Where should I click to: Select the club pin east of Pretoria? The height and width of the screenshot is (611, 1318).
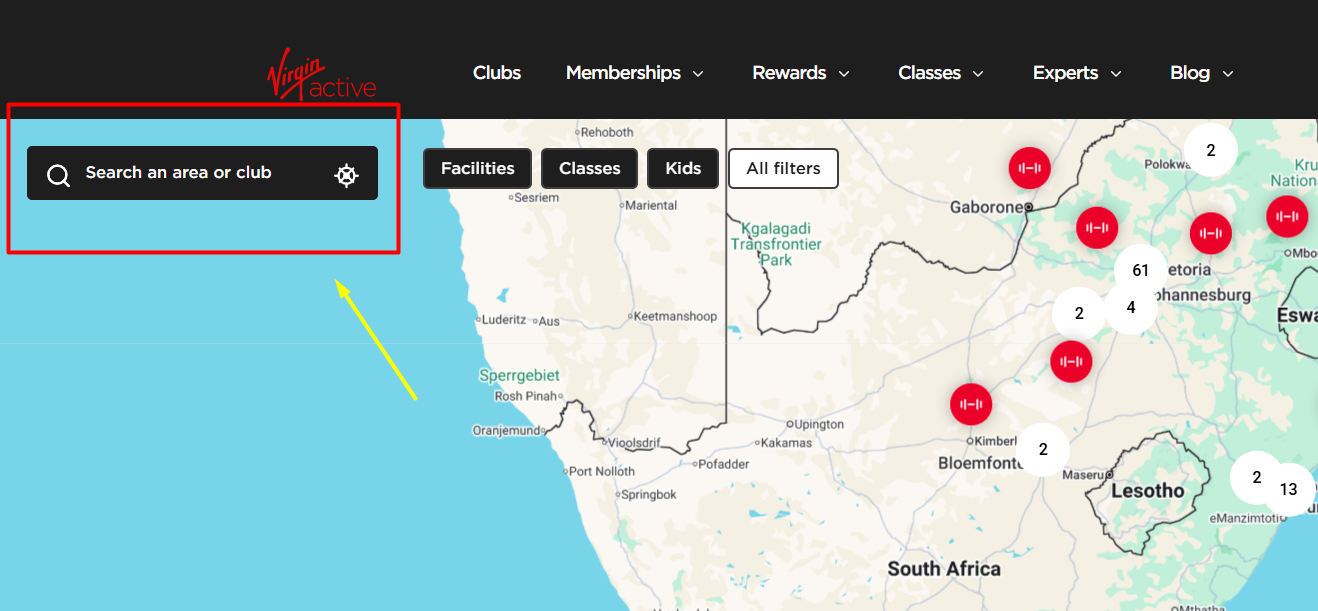pos(1211,233)
